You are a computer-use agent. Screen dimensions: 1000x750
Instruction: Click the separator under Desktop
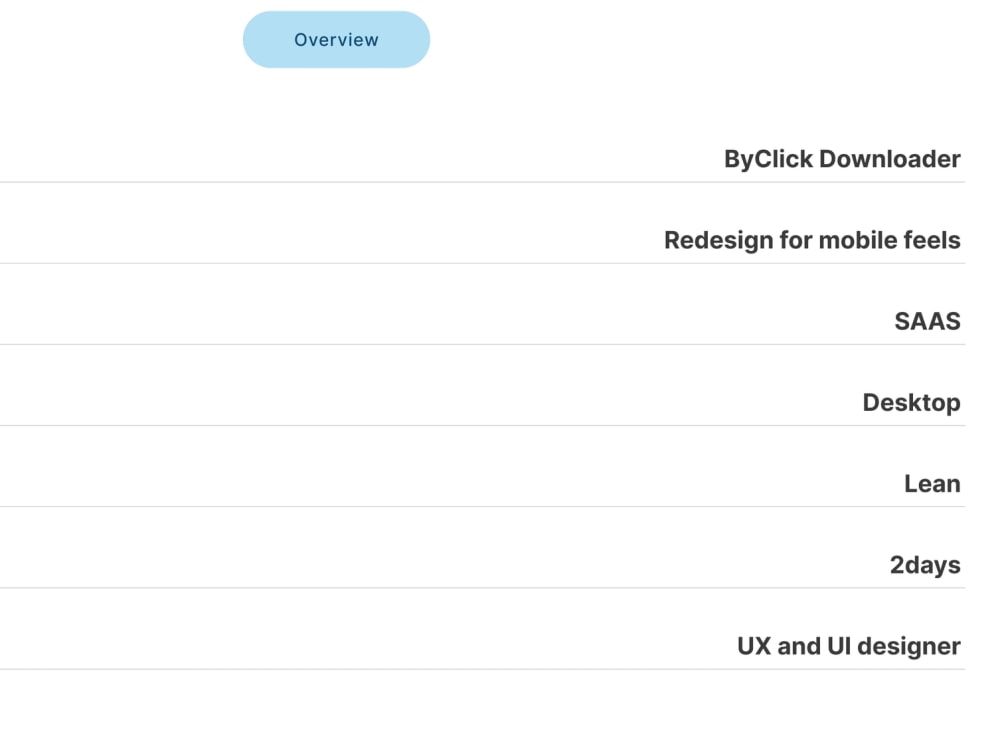[482, 425]
